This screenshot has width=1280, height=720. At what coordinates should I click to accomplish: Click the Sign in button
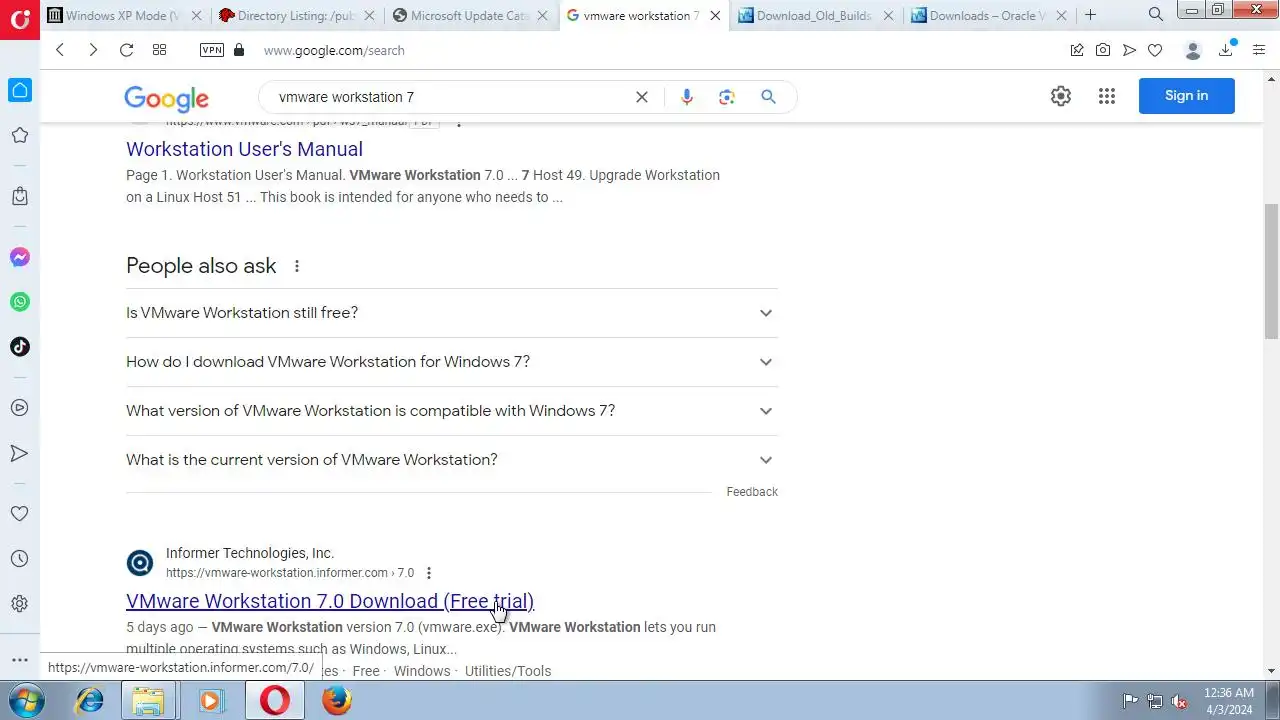pos(1186,96)
